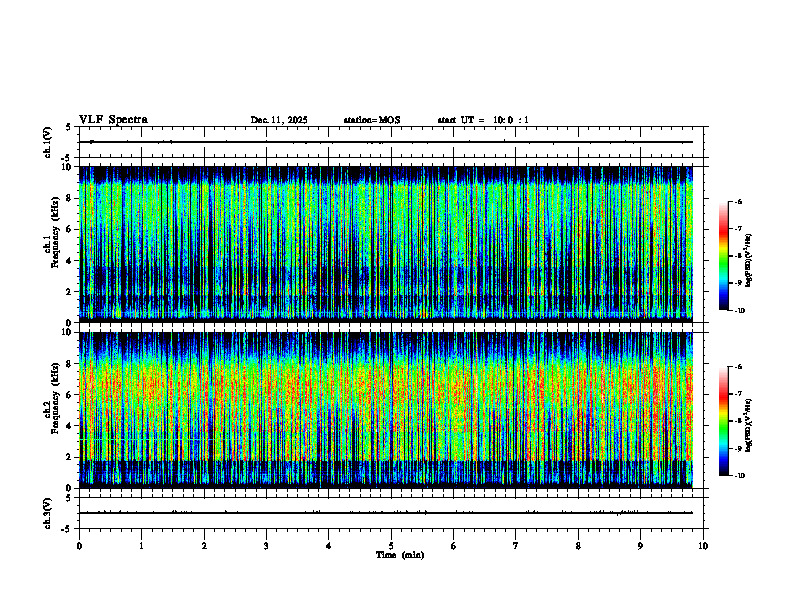The image size is (792, 612).
Task: Click the time axis tick label "10"
Action: coord(703,546)
